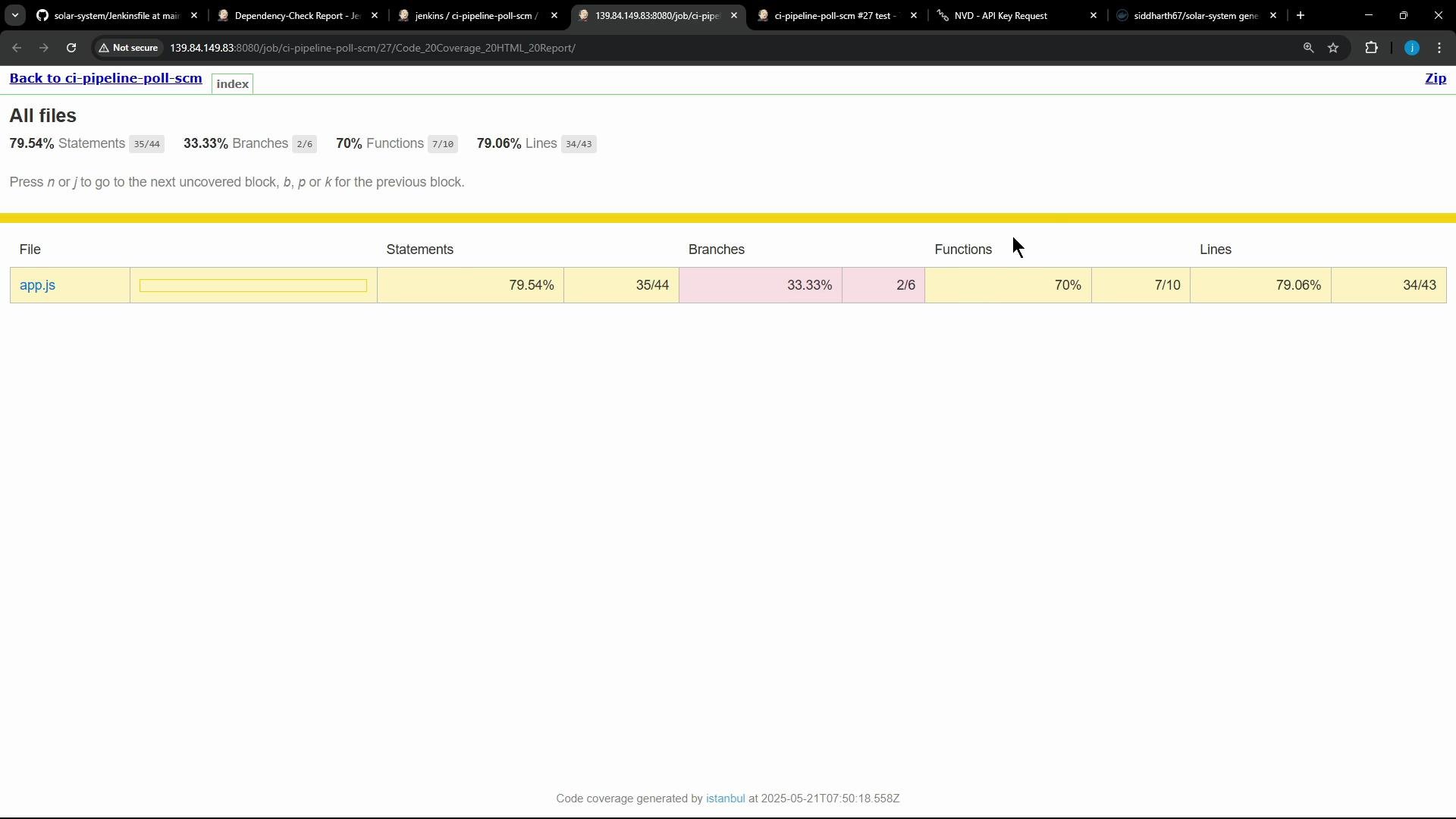Click the 33.33% branches cell in table

(x=761, y=285)
